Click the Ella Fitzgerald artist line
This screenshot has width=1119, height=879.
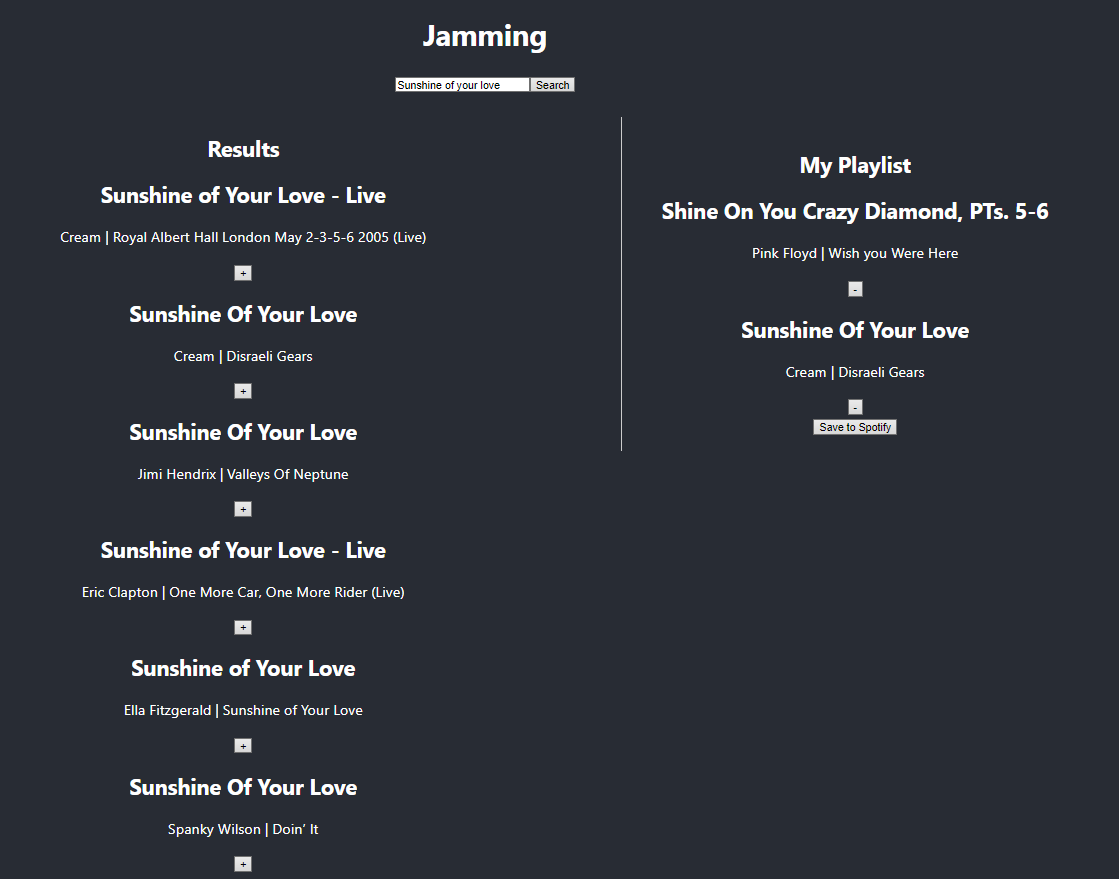pos(243,710)
